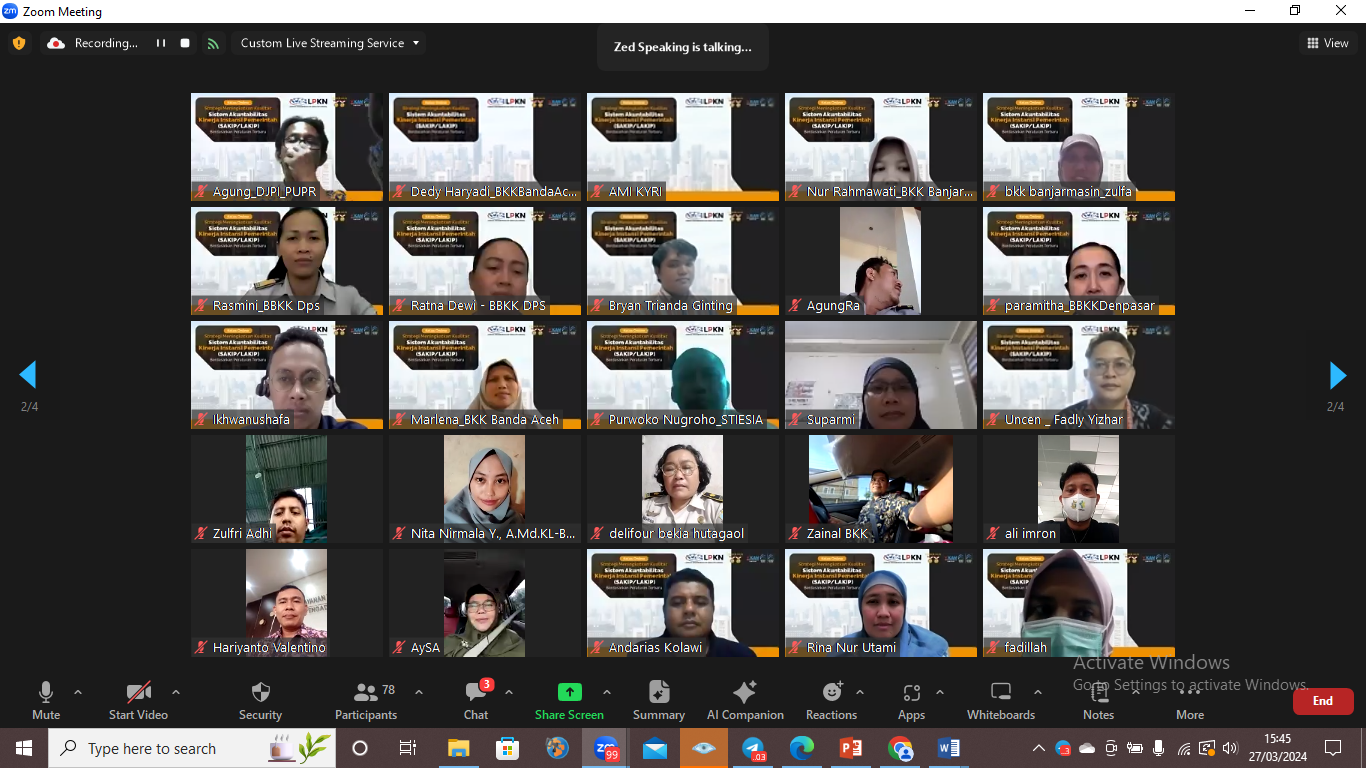Open the View layout menu
1366x768 pixels.
tap(1328, 43)
